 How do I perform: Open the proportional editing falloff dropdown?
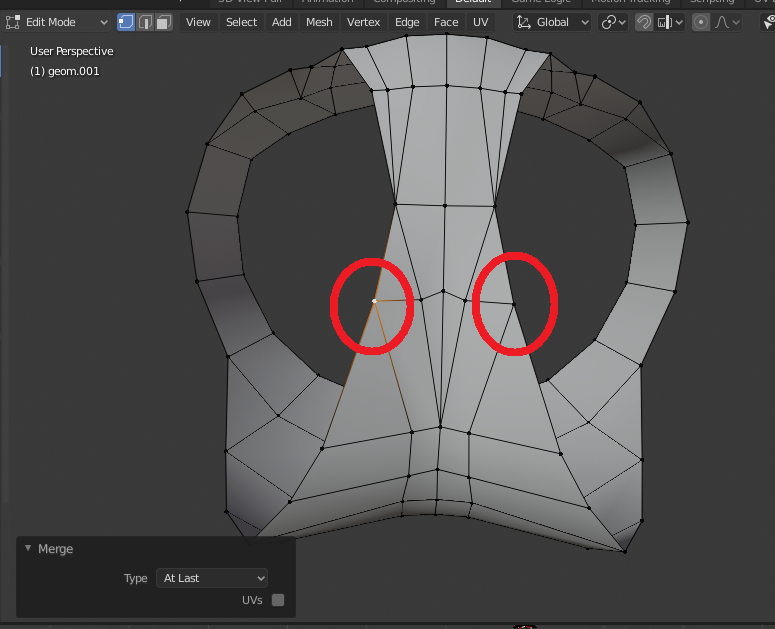pos(727,22)
